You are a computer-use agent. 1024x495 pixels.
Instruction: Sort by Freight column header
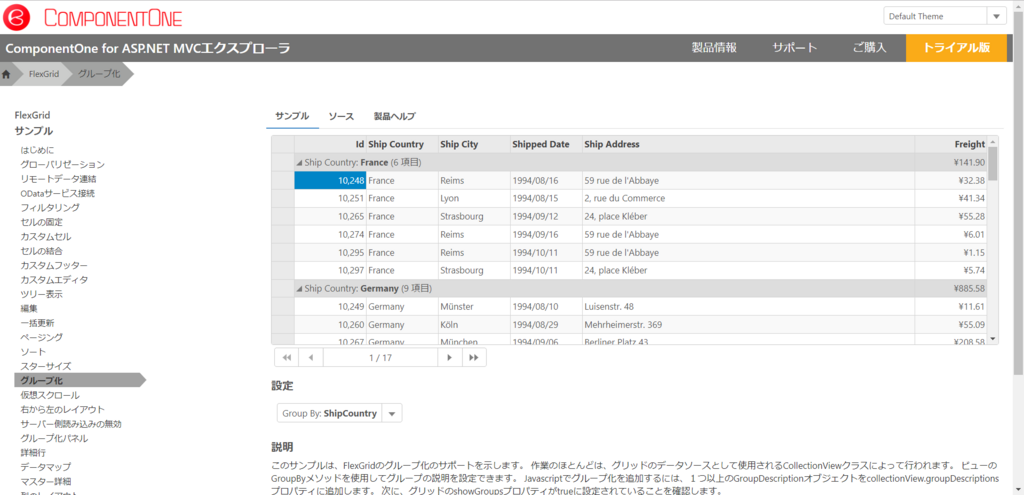pyautogui.click(x=952, y=144)
